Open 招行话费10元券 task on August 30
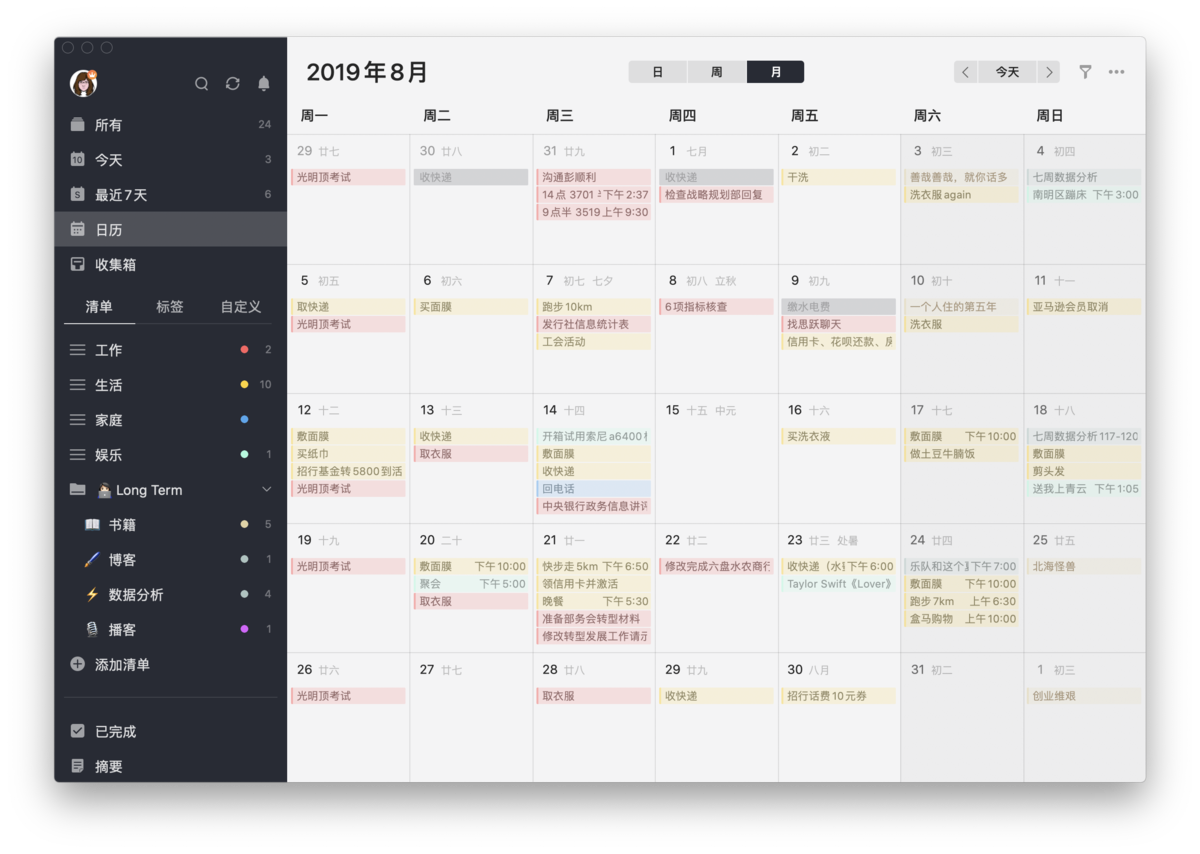The image size is (1200, 854). 839,696
